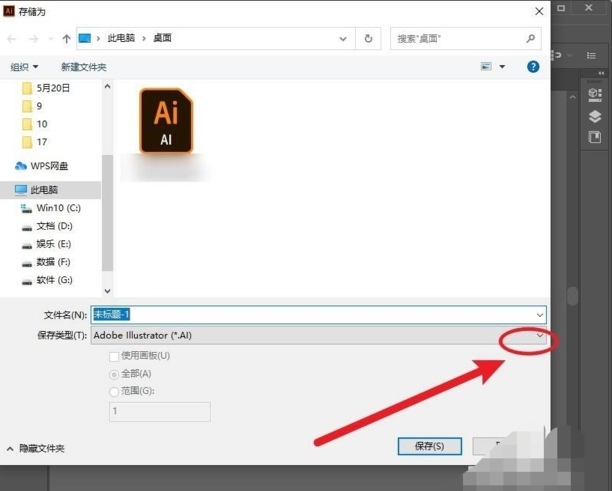Select folder 10 in sidebar
The height and width of the screenshot is (491, 612).
[35, 124]
